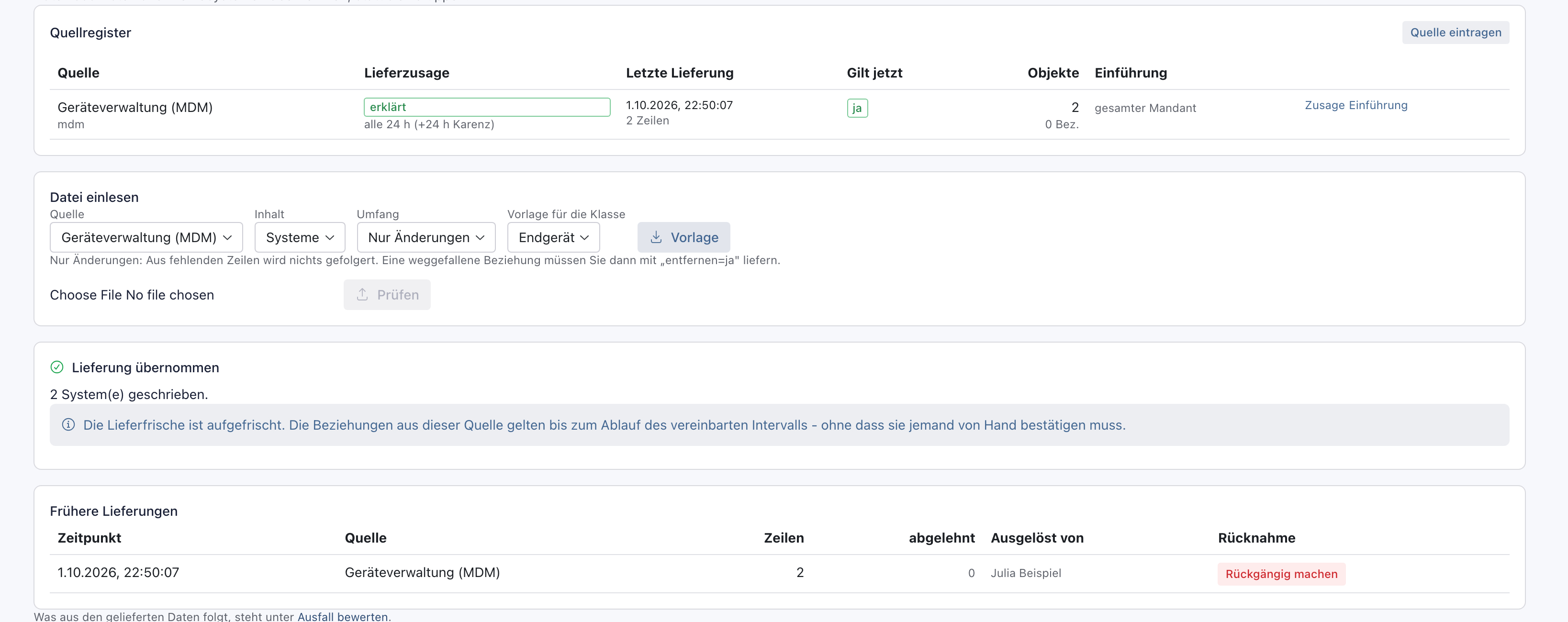
Task: Click the Rücknahme column header
Action: click(x=1256, y=537)
